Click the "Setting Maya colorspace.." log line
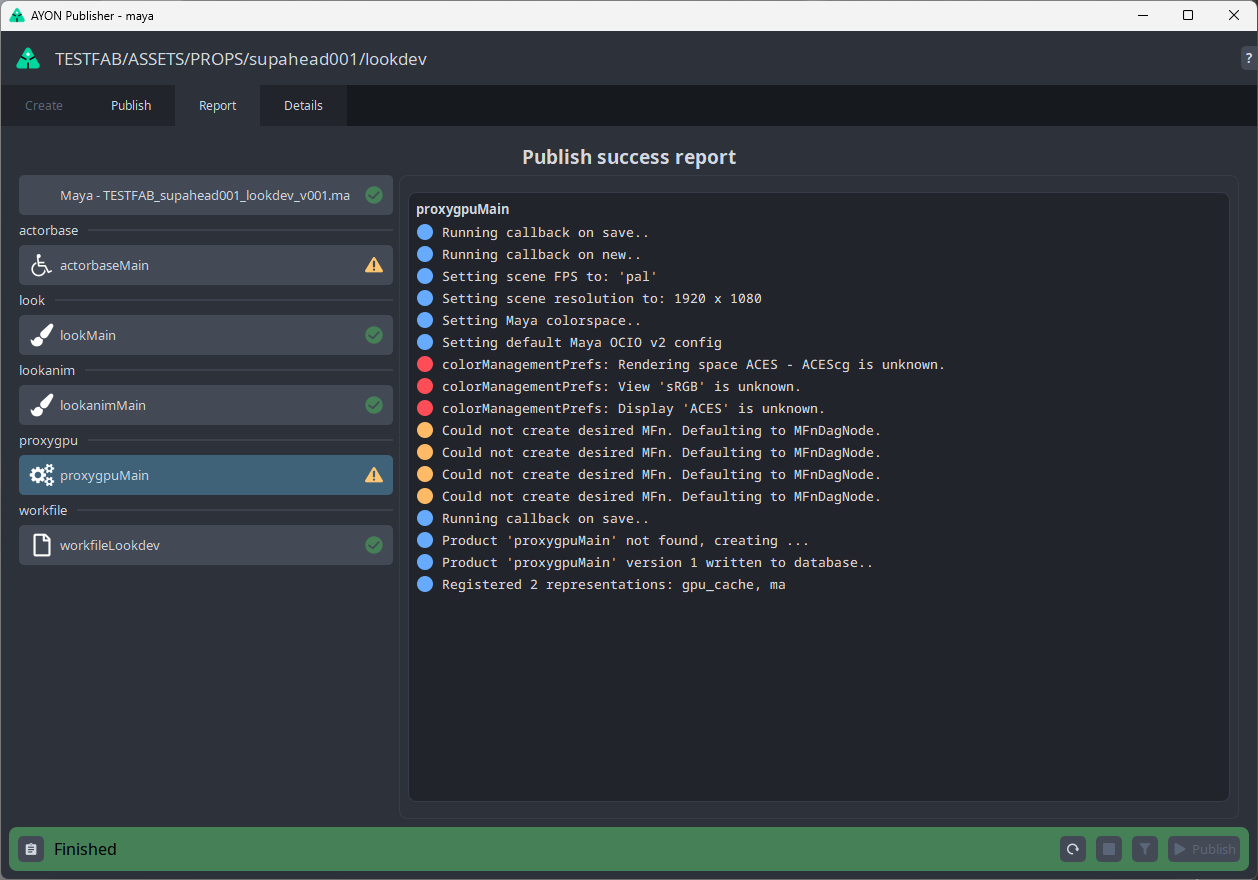This screenshot has height=880, width=1258. pos(542,320)
